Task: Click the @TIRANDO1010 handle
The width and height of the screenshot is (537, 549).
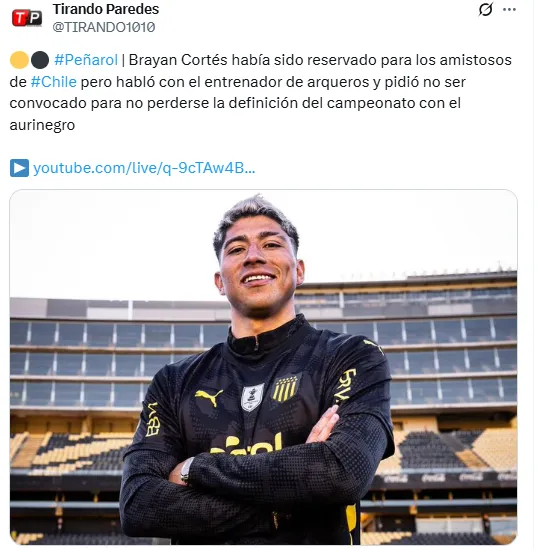Action: 104,27
